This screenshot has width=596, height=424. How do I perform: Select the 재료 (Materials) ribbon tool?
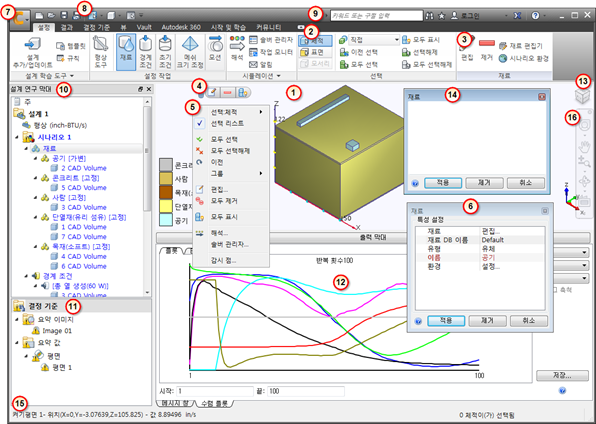[x=126, y=52]
